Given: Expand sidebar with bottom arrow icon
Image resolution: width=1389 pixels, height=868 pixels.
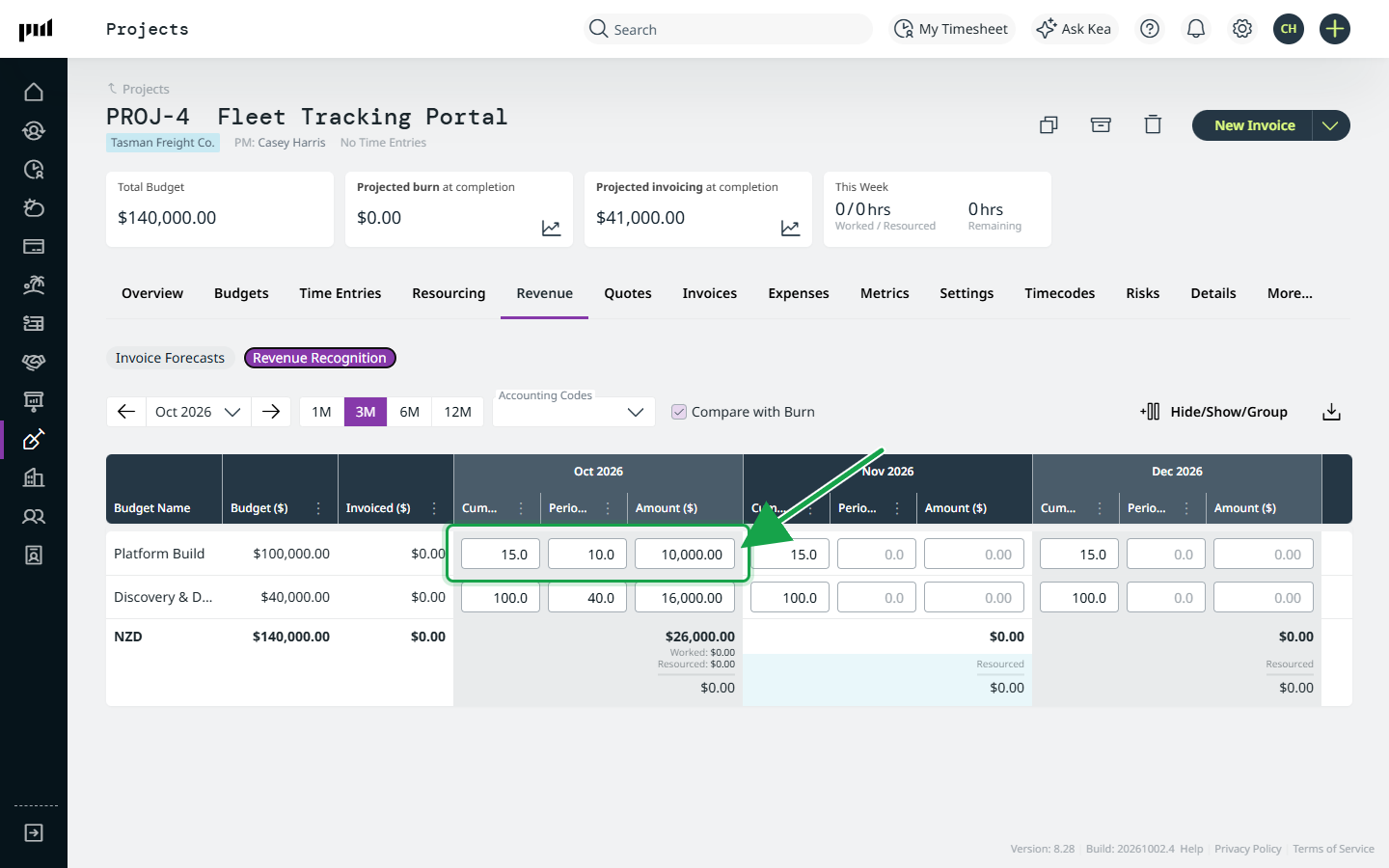Looking at the screenshot, I should pos(34,832).
